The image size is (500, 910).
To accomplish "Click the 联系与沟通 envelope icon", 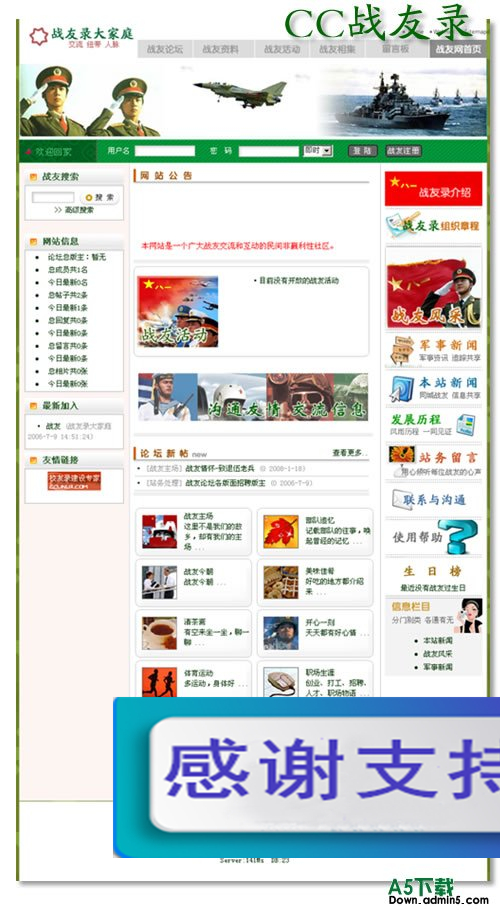I will point(401,499).
